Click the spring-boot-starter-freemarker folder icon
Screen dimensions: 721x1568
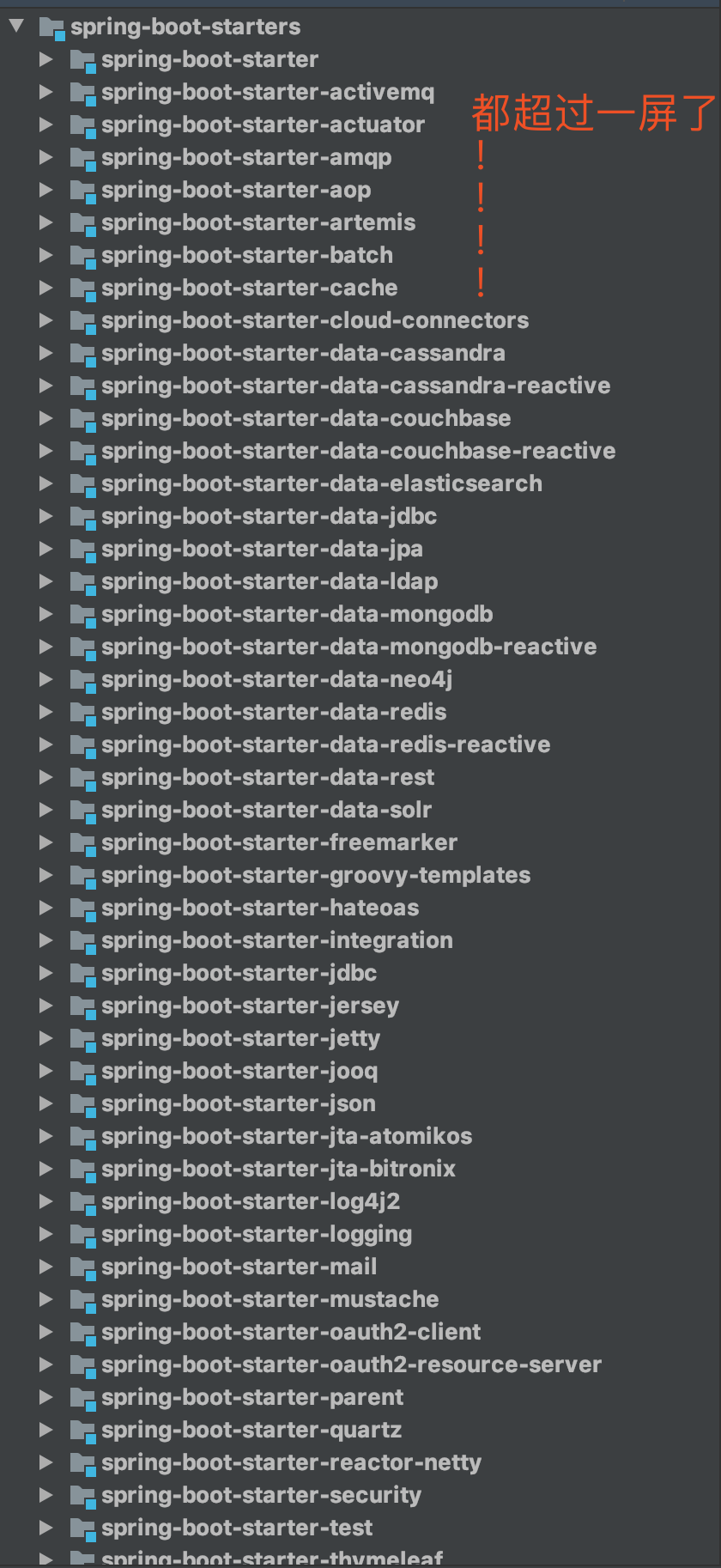(x=83, y=844)
